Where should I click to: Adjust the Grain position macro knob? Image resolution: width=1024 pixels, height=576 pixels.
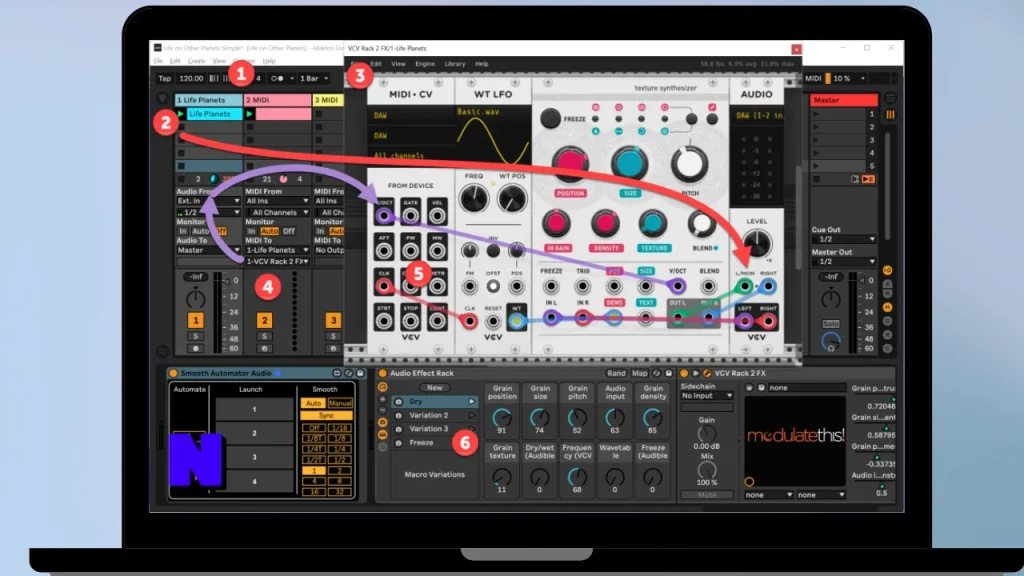502,418
